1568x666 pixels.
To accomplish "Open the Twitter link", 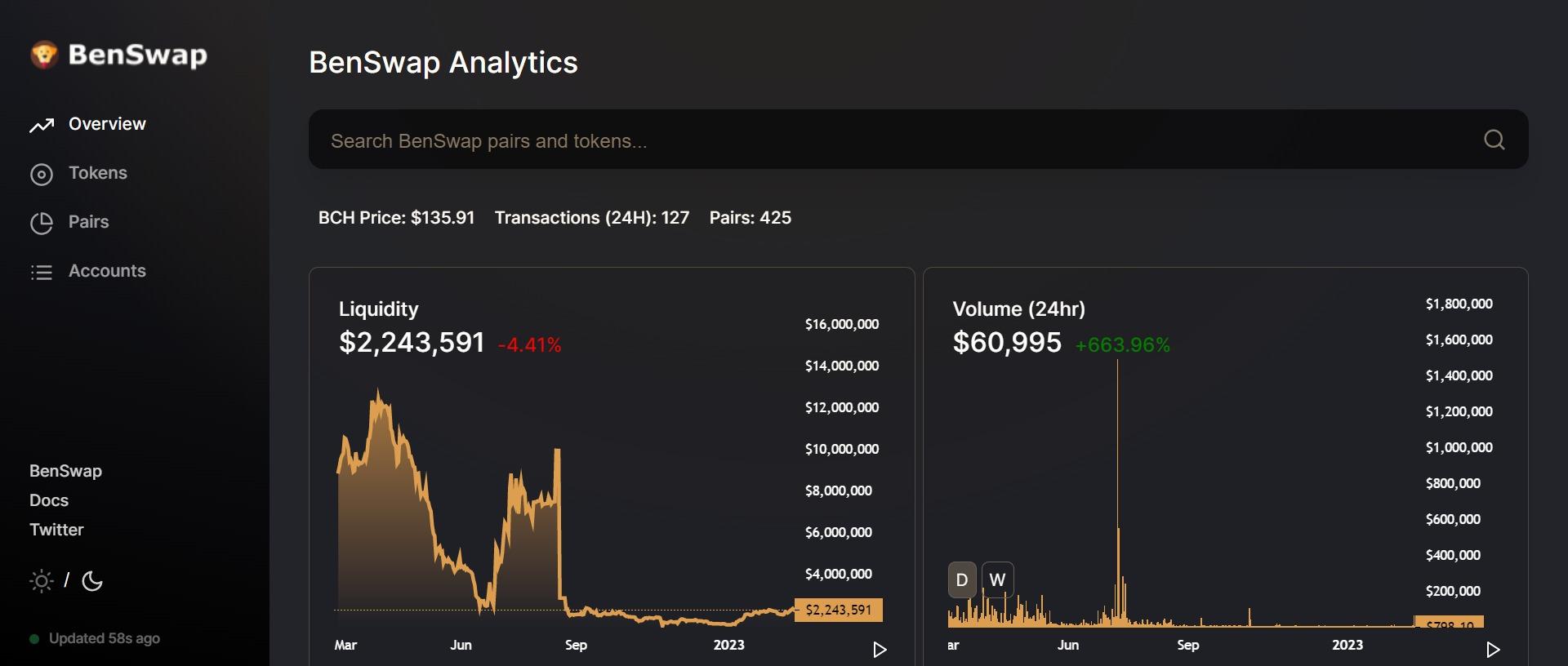I will [56, 530].
